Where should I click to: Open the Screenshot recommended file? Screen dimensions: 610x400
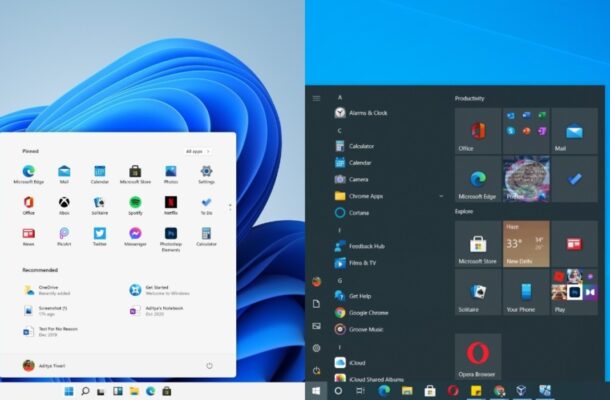45,311
